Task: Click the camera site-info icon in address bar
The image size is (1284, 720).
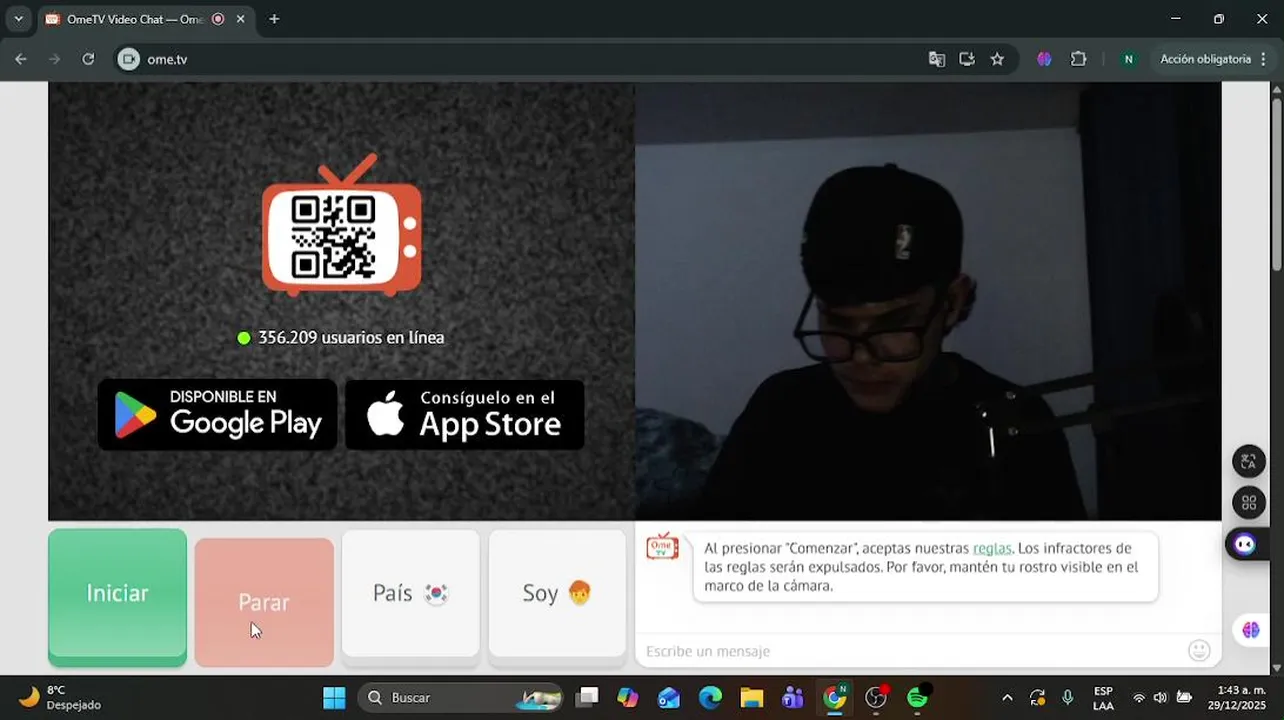Action: [x=128, y=59]
